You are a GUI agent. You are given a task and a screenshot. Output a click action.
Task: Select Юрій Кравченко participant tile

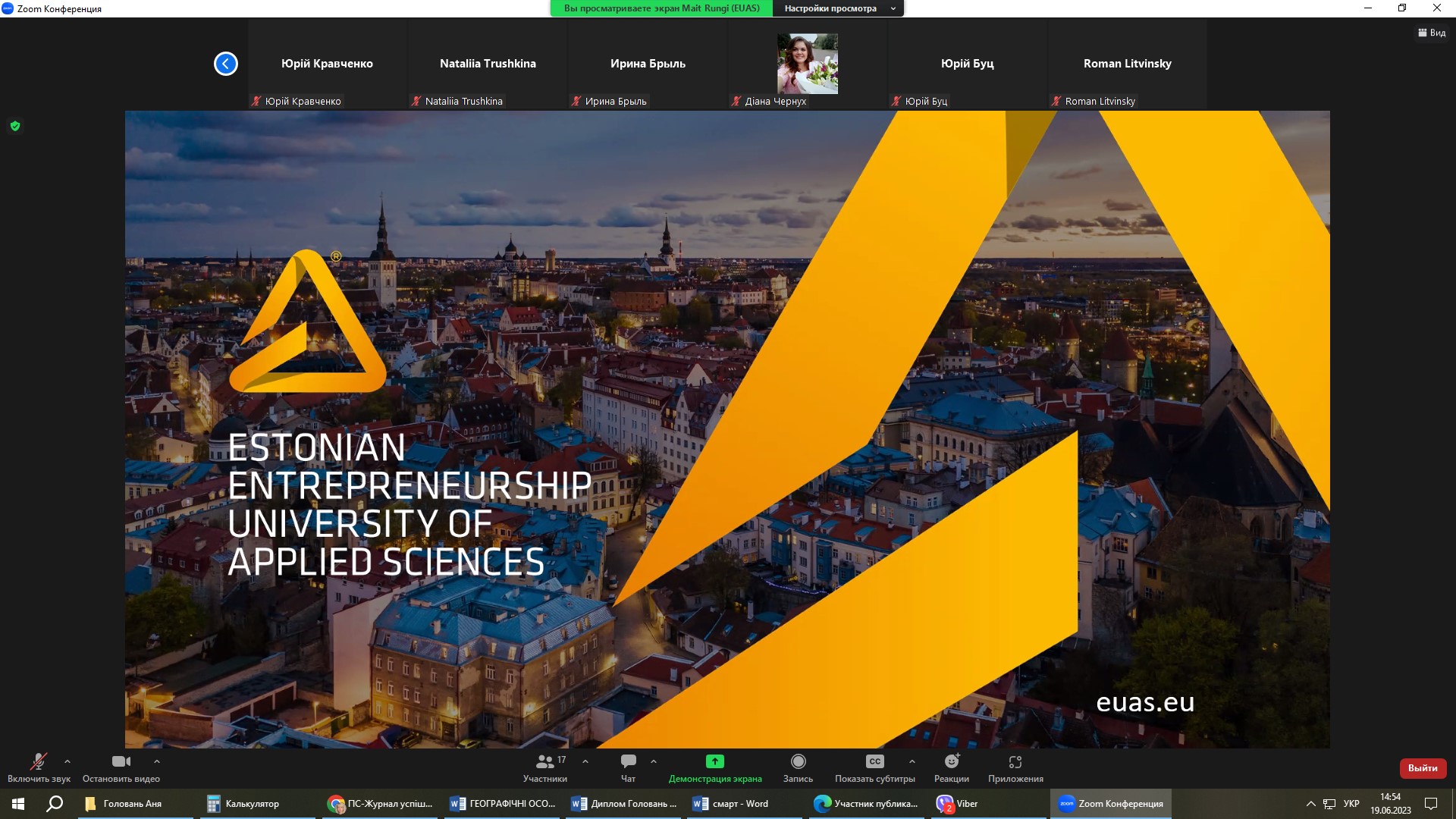[327, 65]
